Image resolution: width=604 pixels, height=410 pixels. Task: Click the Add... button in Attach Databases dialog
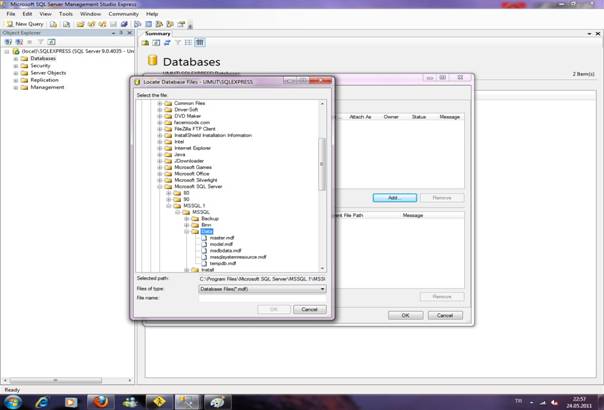tap(395, 198)
